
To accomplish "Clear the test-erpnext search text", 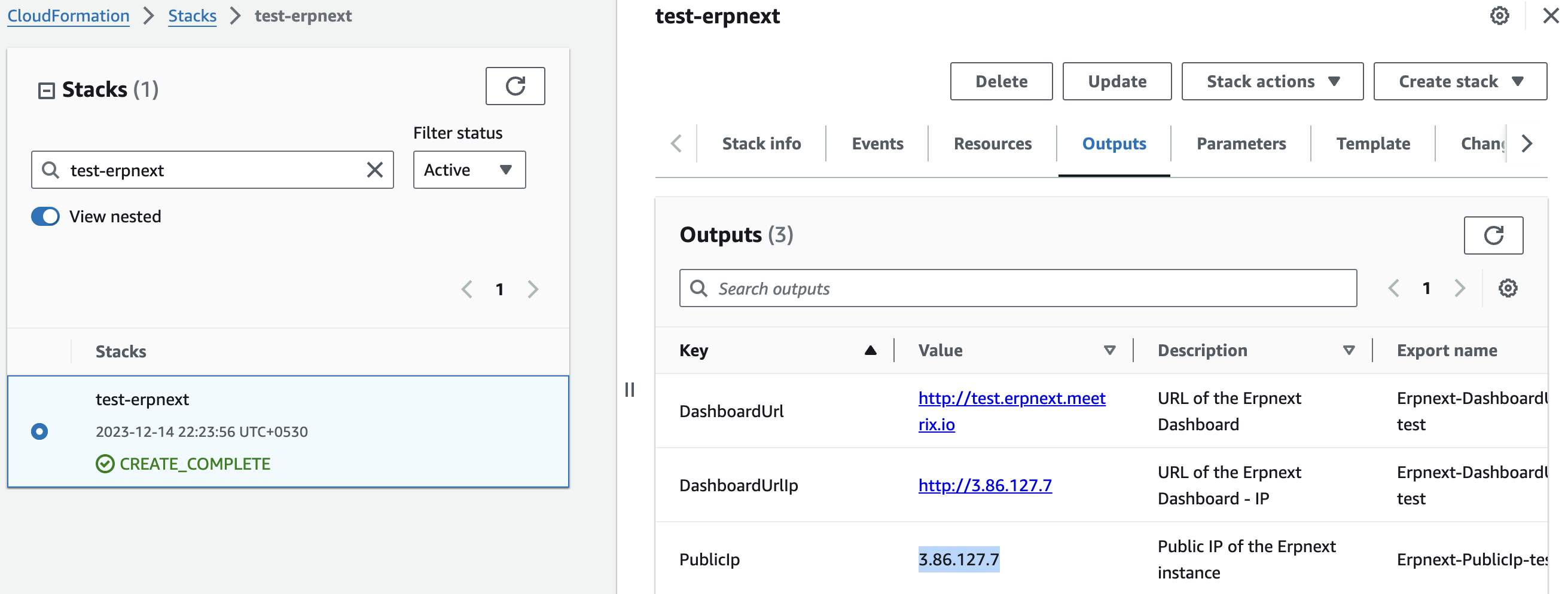I will point(375,170).
